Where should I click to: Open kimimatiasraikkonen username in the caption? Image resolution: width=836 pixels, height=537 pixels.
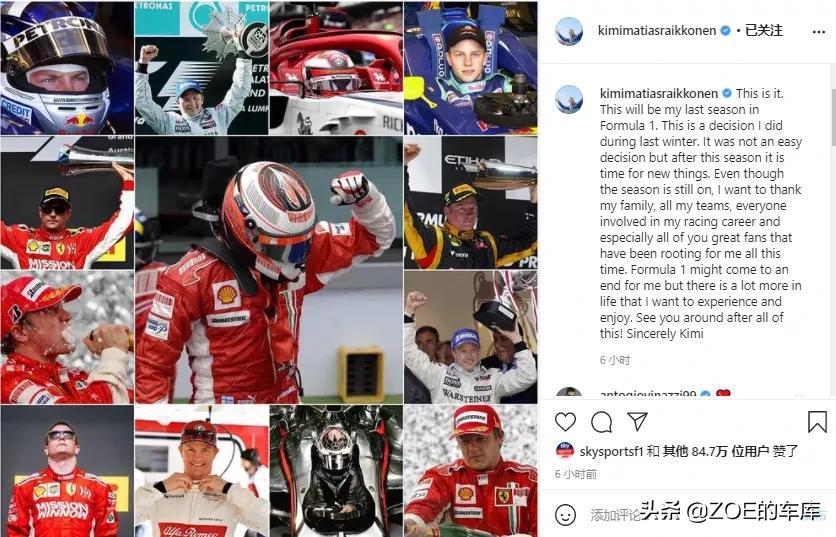(x=659, y=93)
